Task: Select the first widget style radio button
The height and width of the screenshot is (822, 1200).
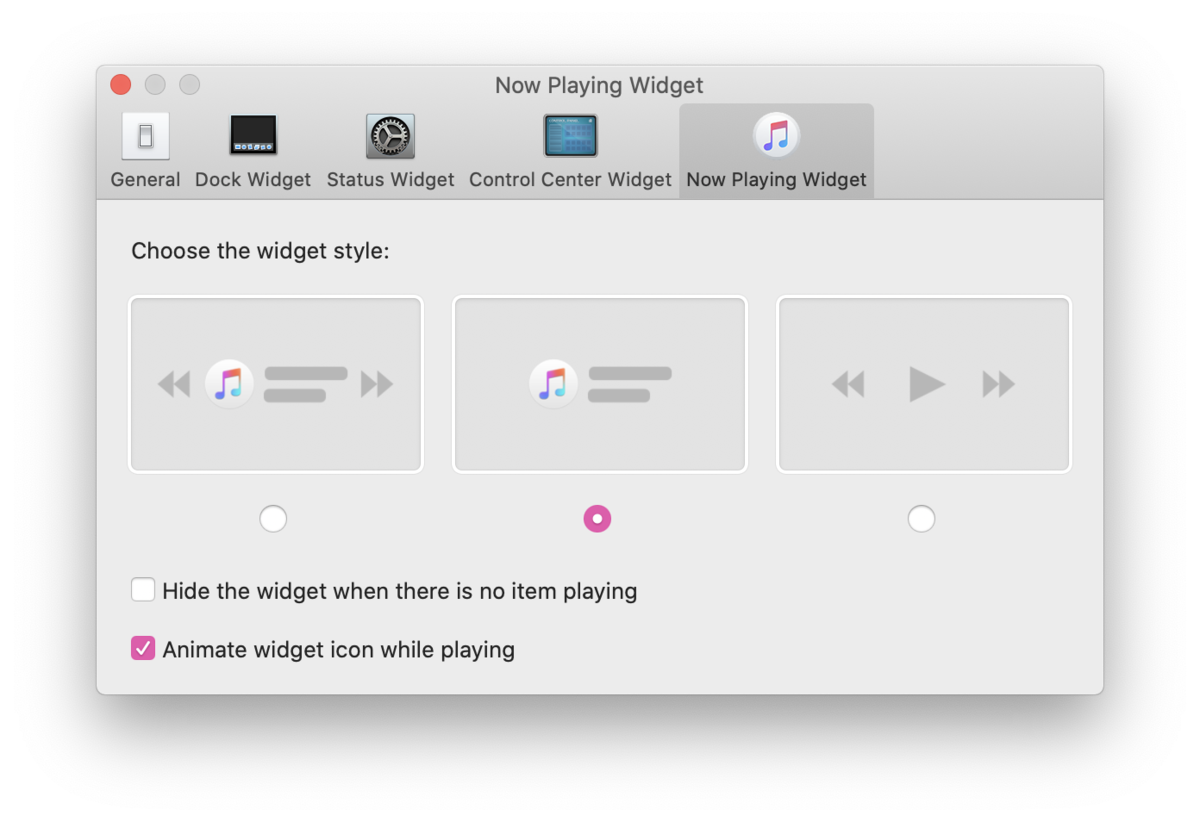Action: (273, 519)
